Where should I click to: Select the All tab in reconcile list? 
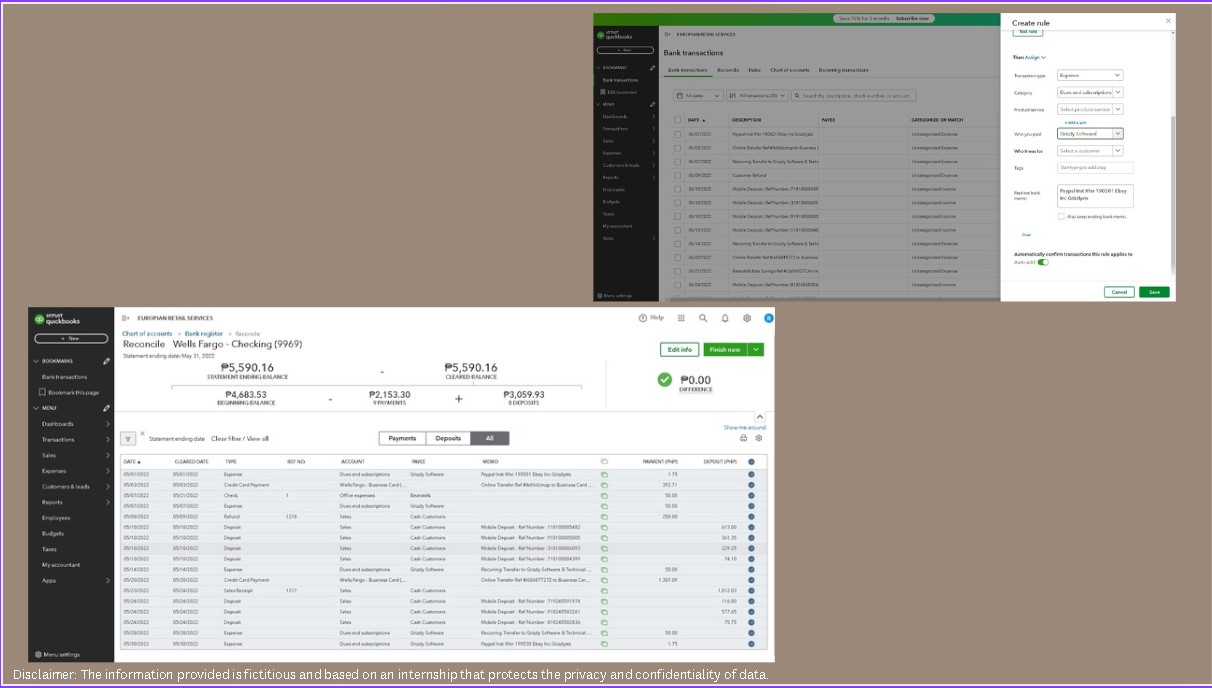click(x=490, y=438)
